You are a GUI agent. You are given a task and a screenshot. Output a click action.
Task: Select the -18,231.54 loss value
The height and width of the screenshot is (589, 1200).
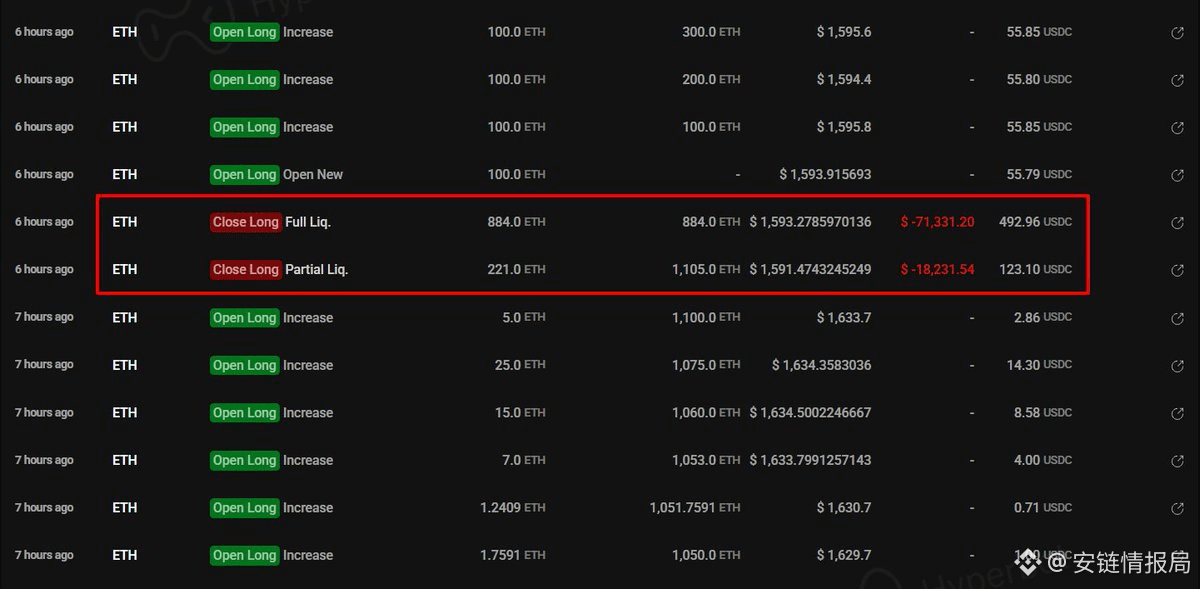click(x=937, y=269)
